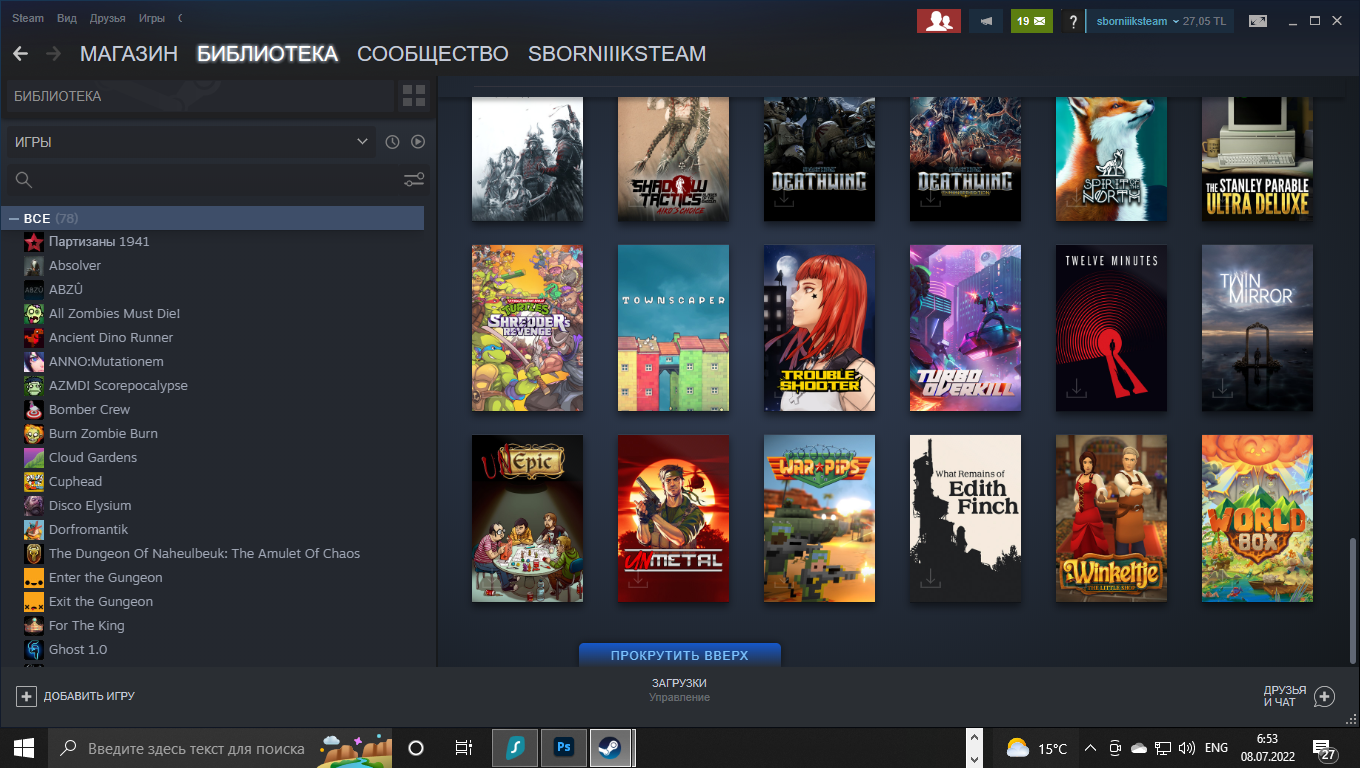Viewport: 1360px width, 768px height.
Task: Open advanced filter sliders icon
Action: pos(414,180)
